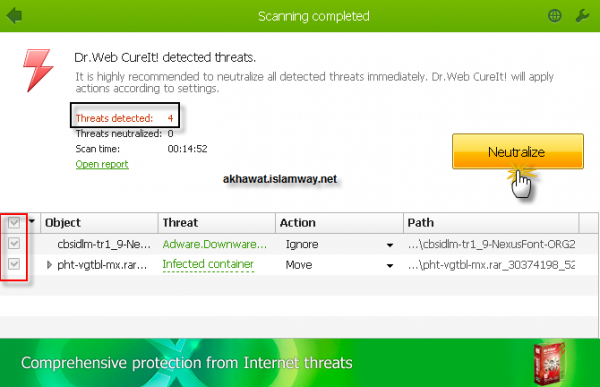Image resolution: width=600 pixels, height=387 pixels.
Task: Click the Comprehensive protection banner
Action: coord(300,363)
